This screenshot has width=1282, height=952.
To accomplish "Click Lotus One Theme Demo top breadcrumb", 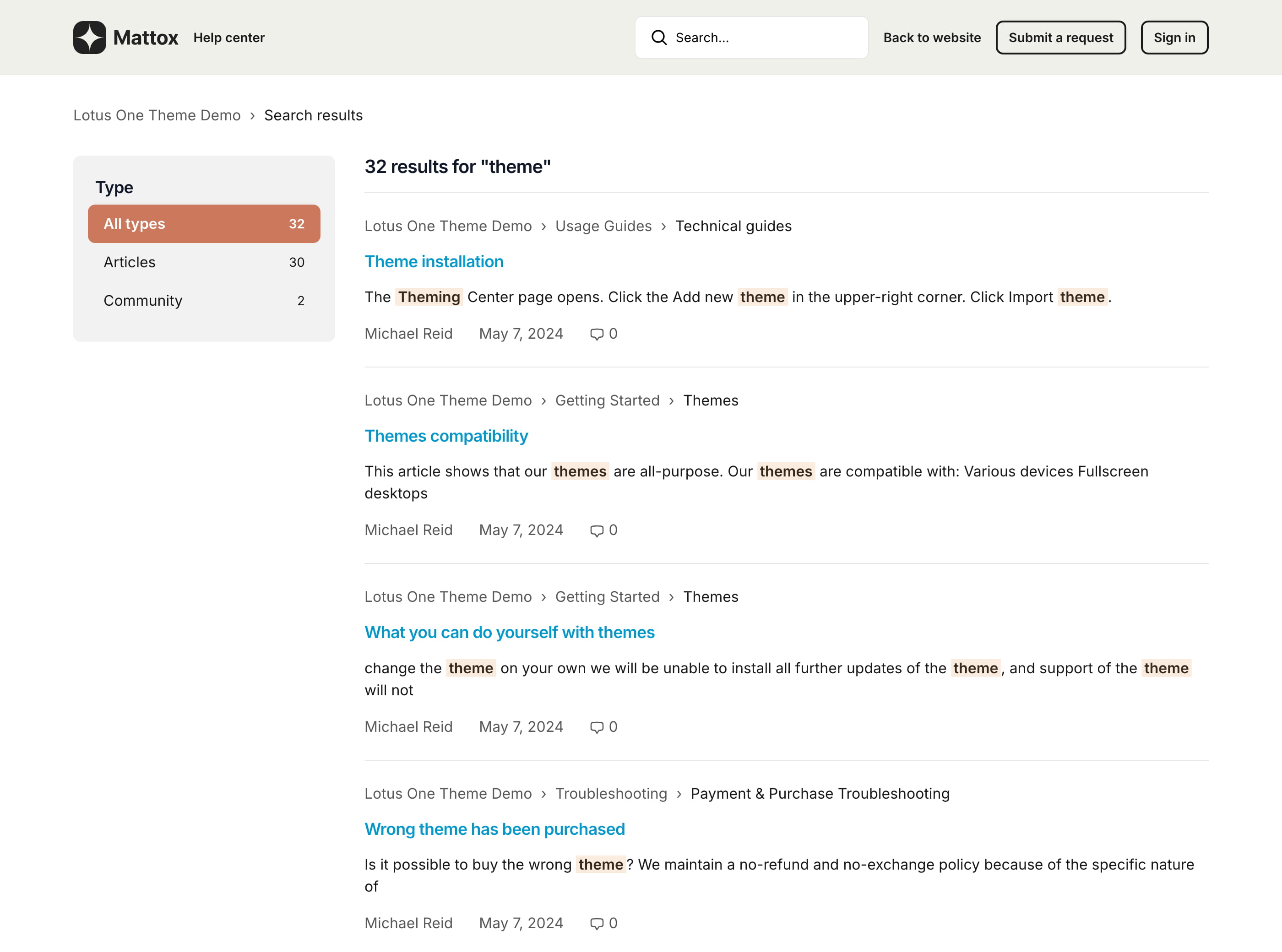I will coord(157,115).
